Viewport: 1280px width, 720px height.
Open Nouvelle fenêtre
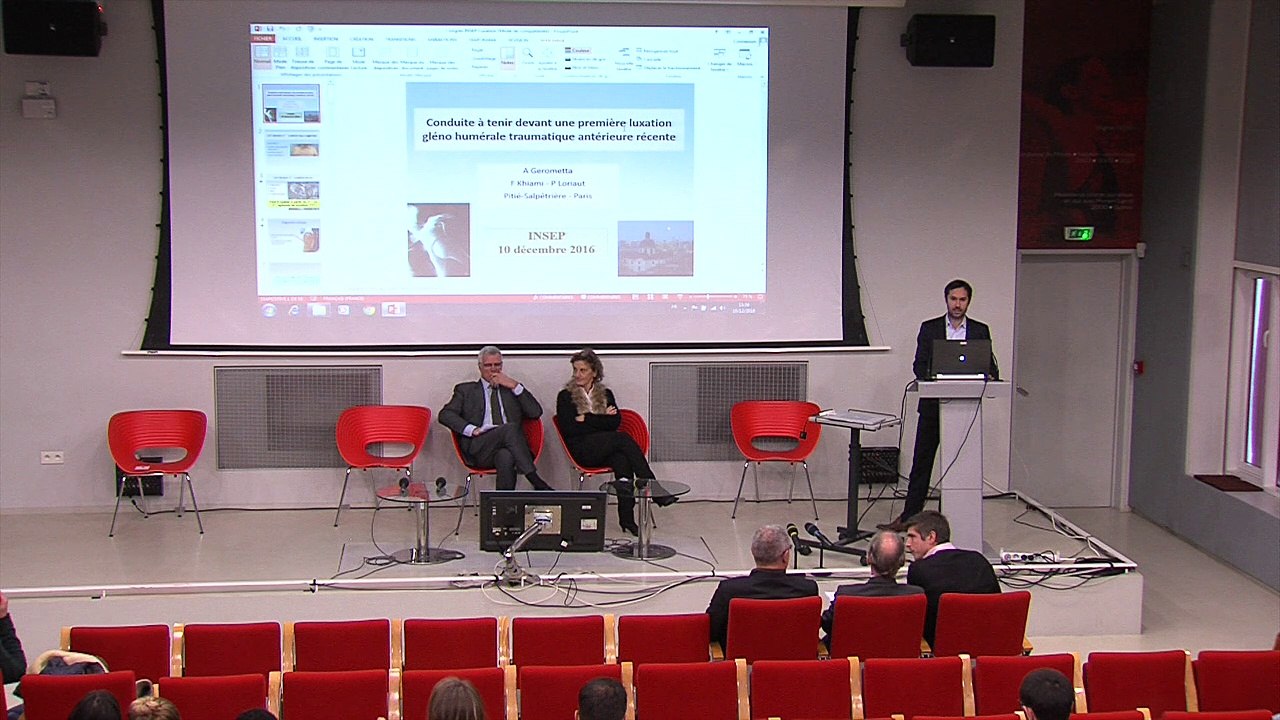(623, 57)
